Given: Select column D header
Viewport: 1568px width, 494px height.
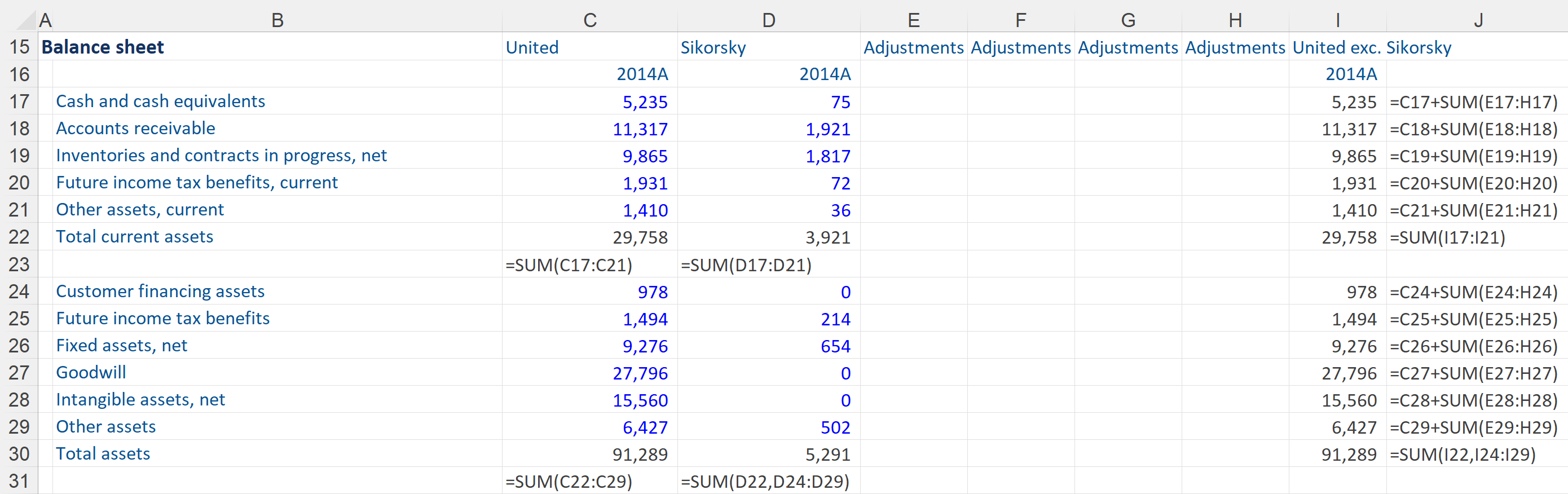Looking at the screenshot, I should click(768, 21).
